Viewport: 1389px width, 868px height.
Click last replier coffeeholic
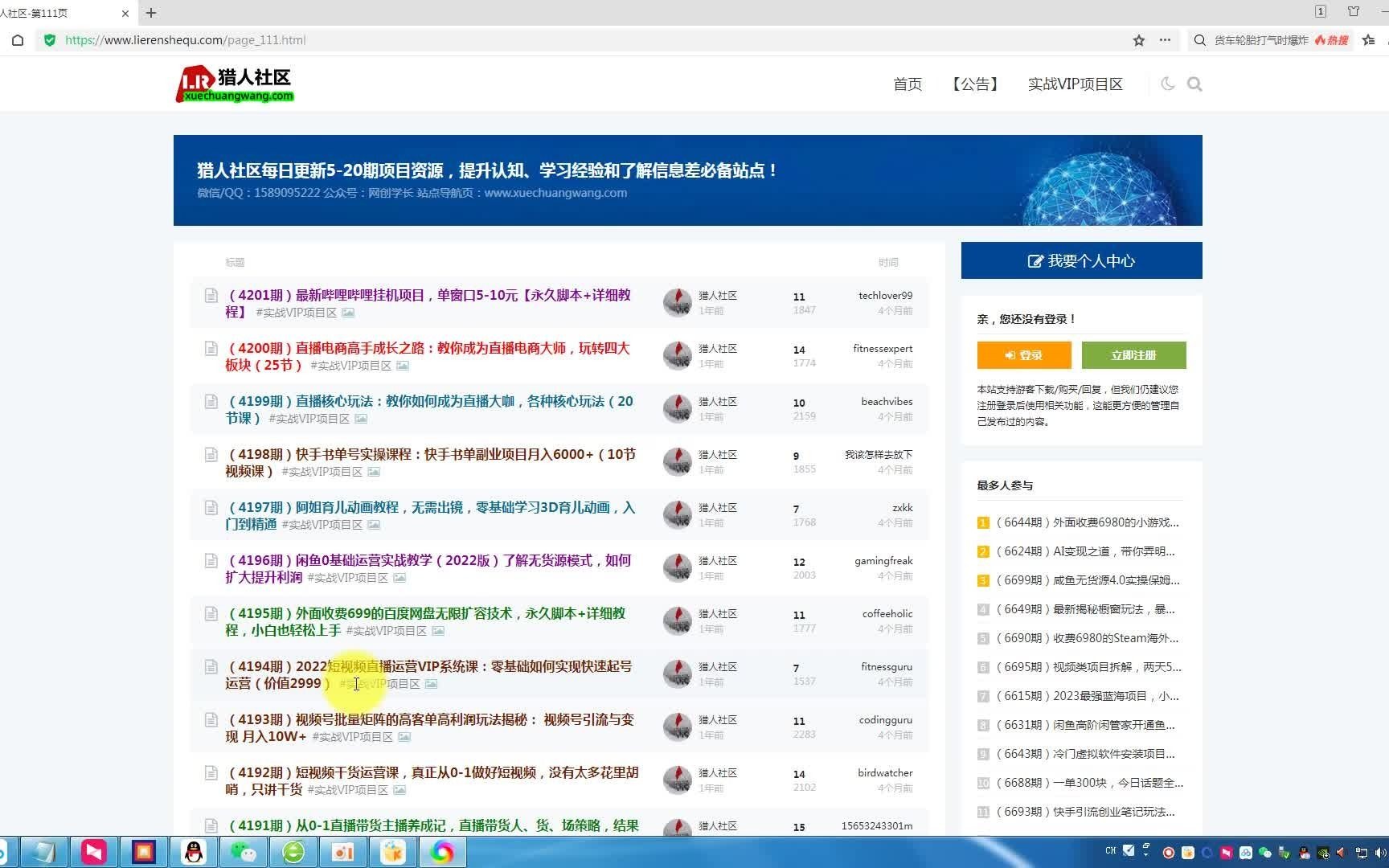[887, 614]
